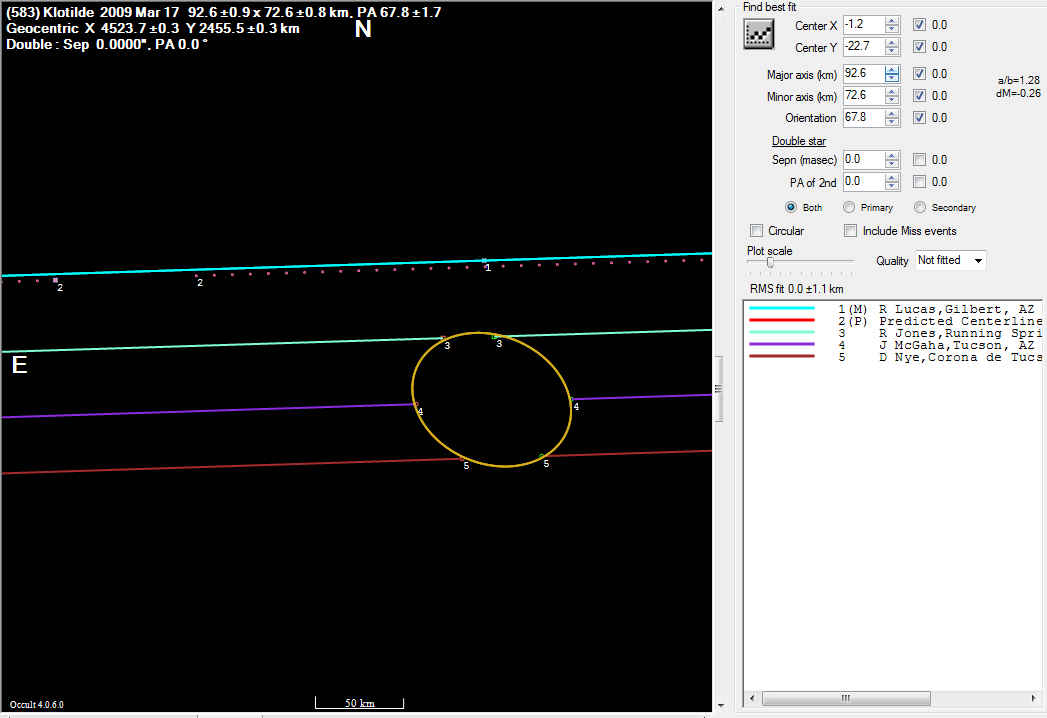Click the red color swatch for predicted centerline
This screenshot has height=718, width=1047.
click(782, 321)
